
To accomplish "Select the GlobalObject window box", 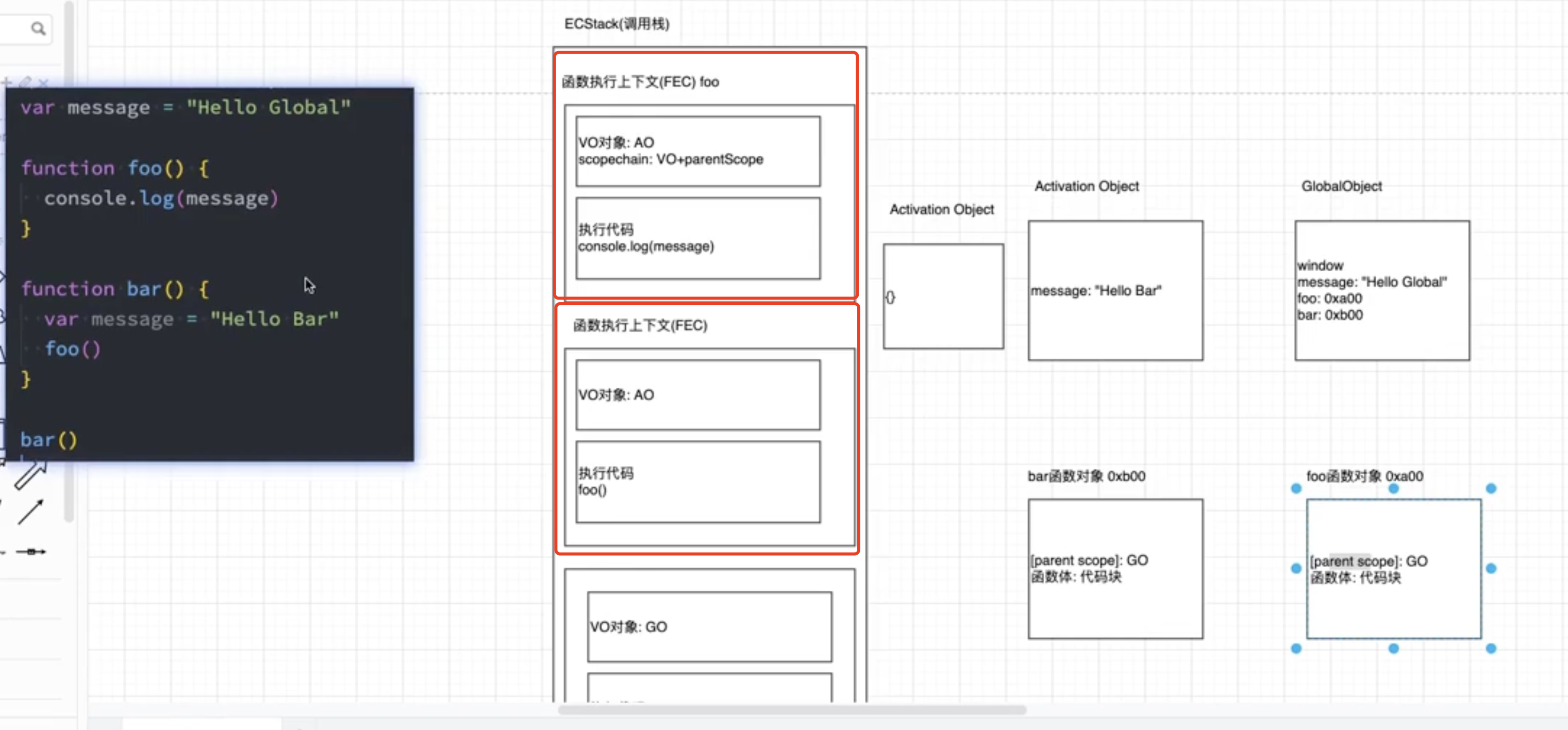I will click(1382, 290).
